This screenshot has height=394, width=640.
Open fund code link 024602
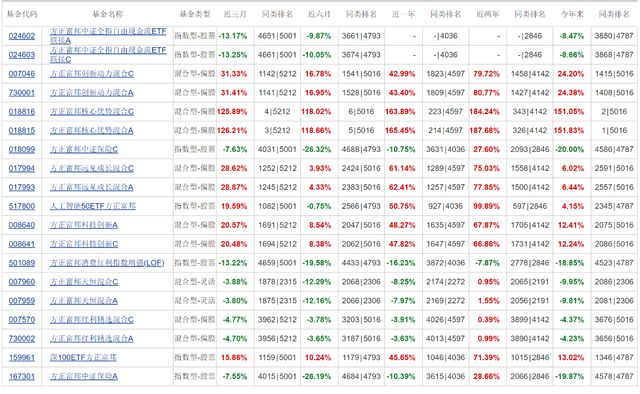click(x=22, y=36)
